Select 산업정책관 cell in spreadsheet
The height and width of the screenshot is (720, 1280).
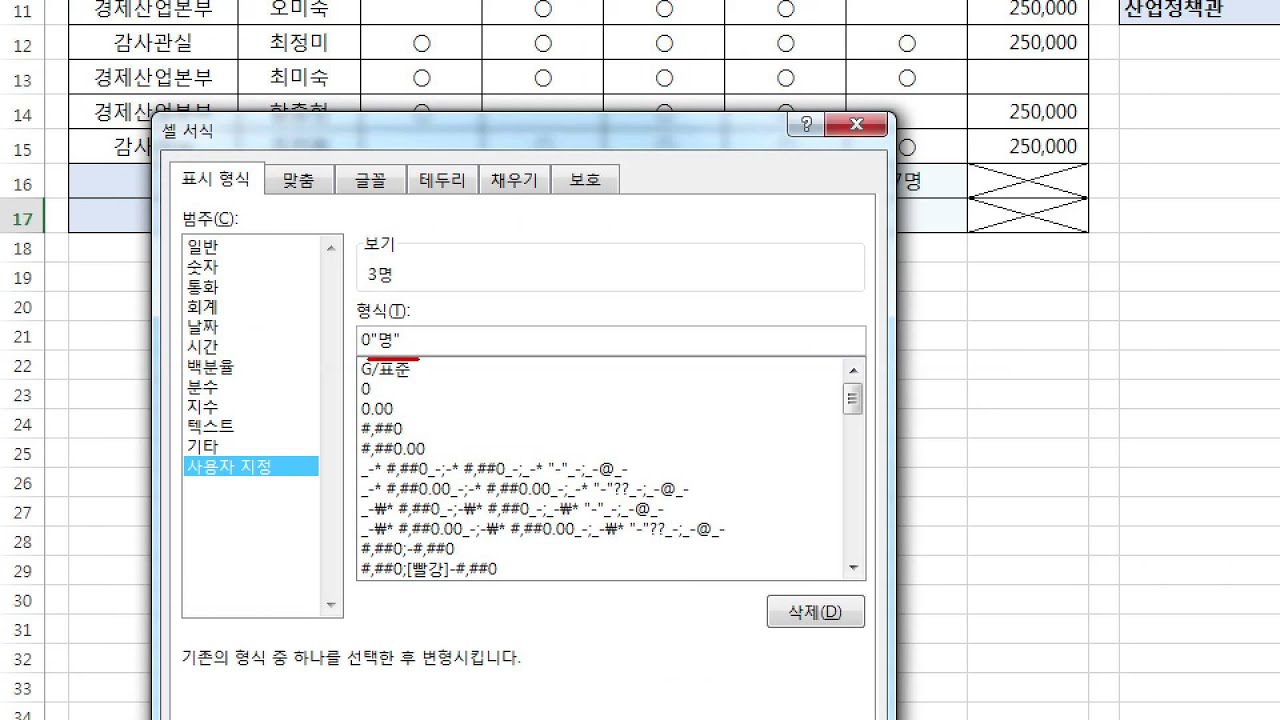(1199, 10)
